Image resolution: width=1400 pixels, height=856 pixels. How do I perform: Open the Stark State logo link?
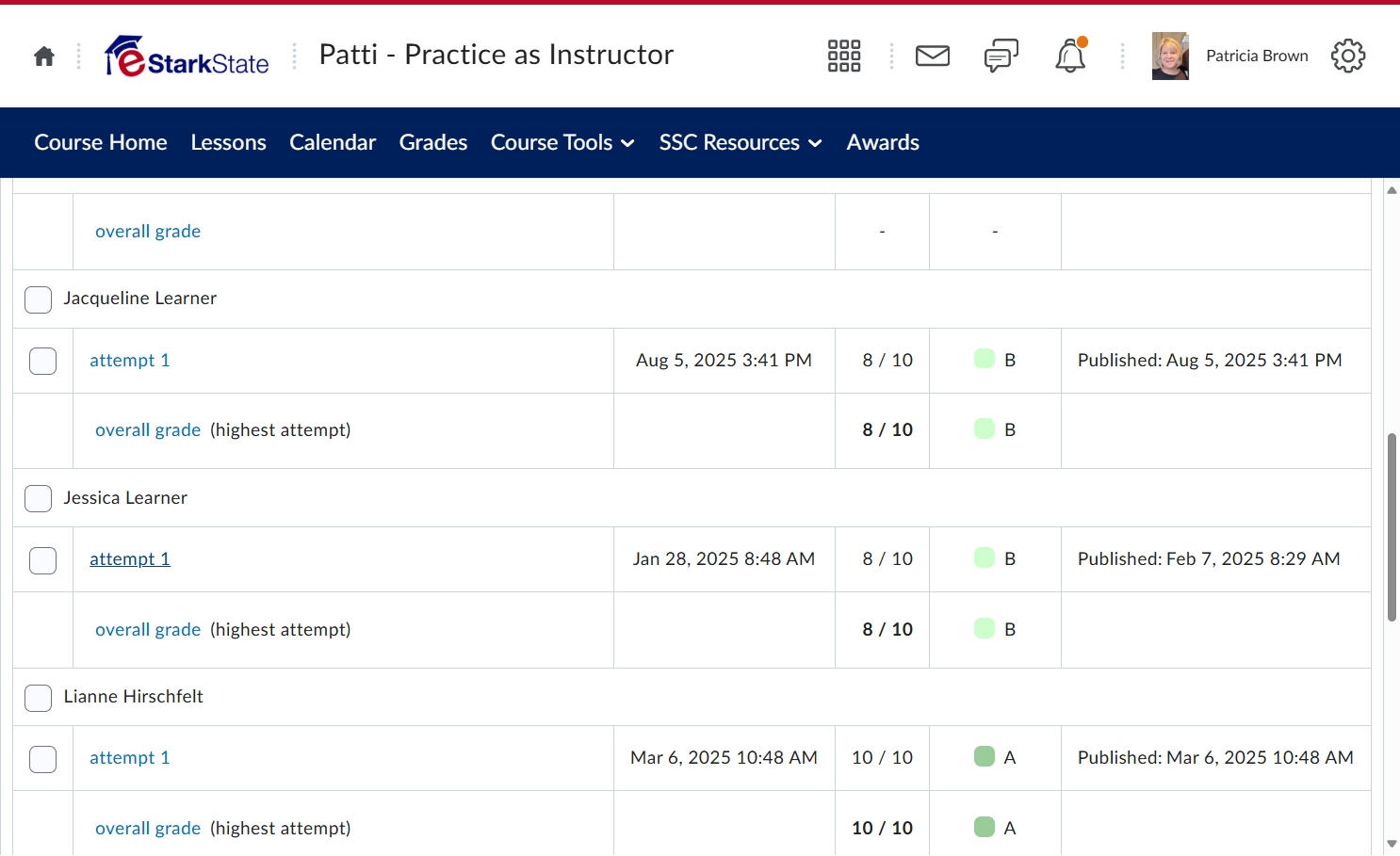pos(187,57)
